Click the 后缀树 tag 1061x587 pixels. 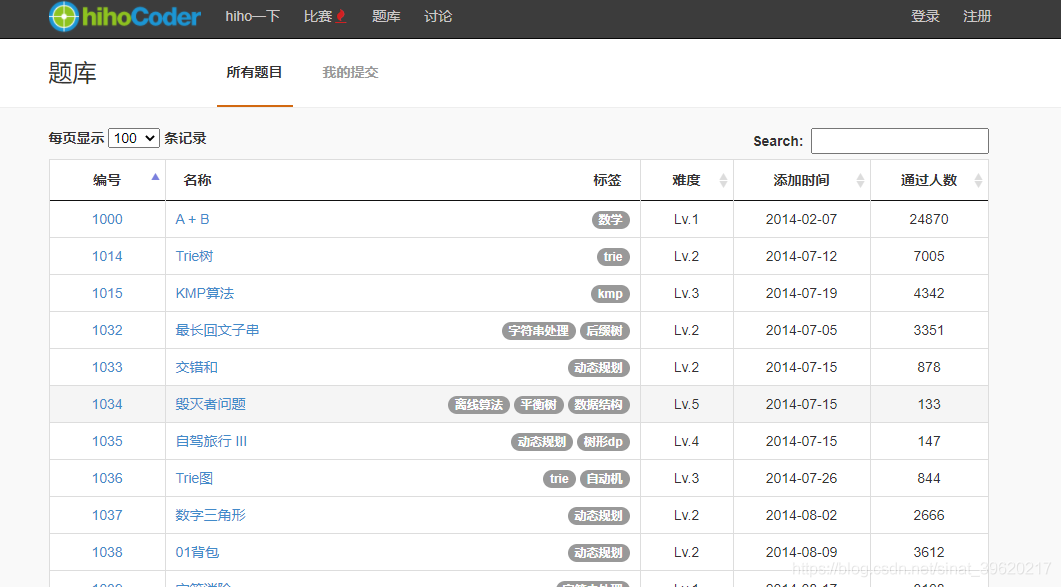tap(605, 330)
